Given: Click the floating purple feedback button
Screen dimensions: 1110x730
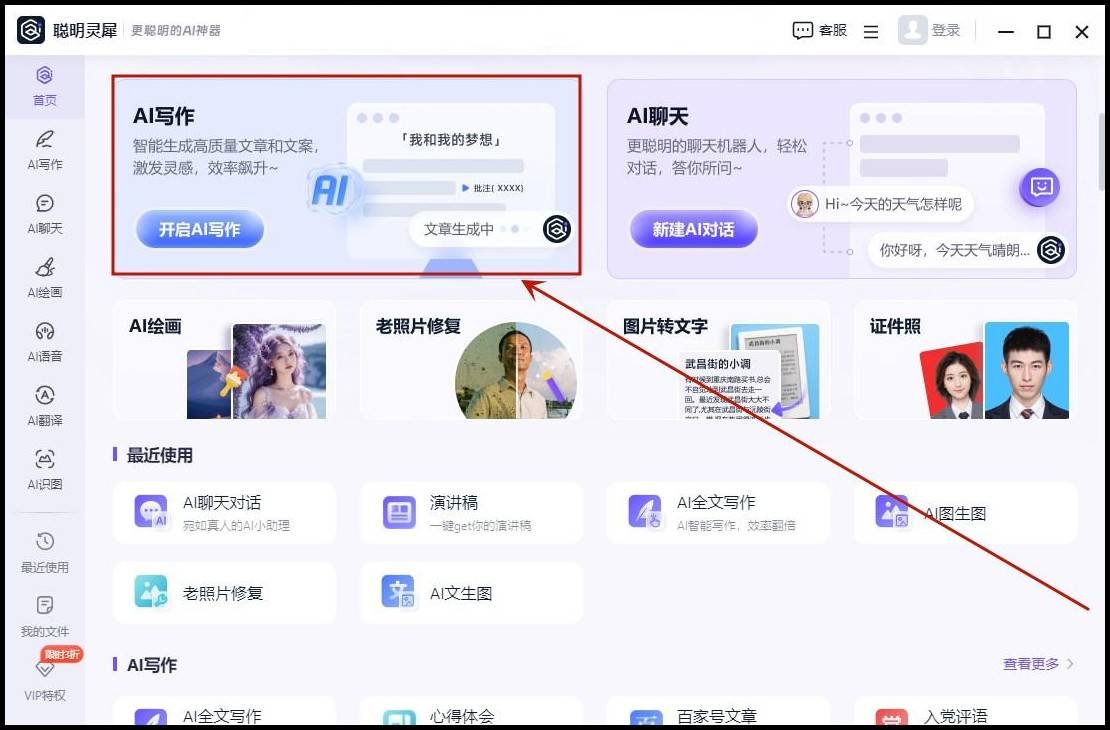Looking at the screenshot, I should point(1039,187).
